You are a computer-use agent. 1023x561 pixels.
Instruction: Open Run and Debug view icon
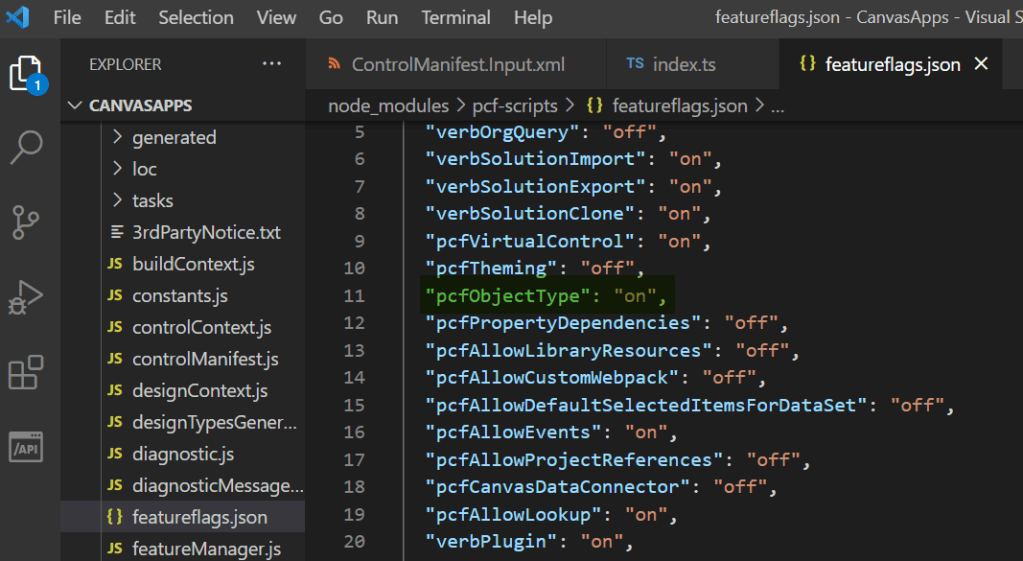click(27, 297)
